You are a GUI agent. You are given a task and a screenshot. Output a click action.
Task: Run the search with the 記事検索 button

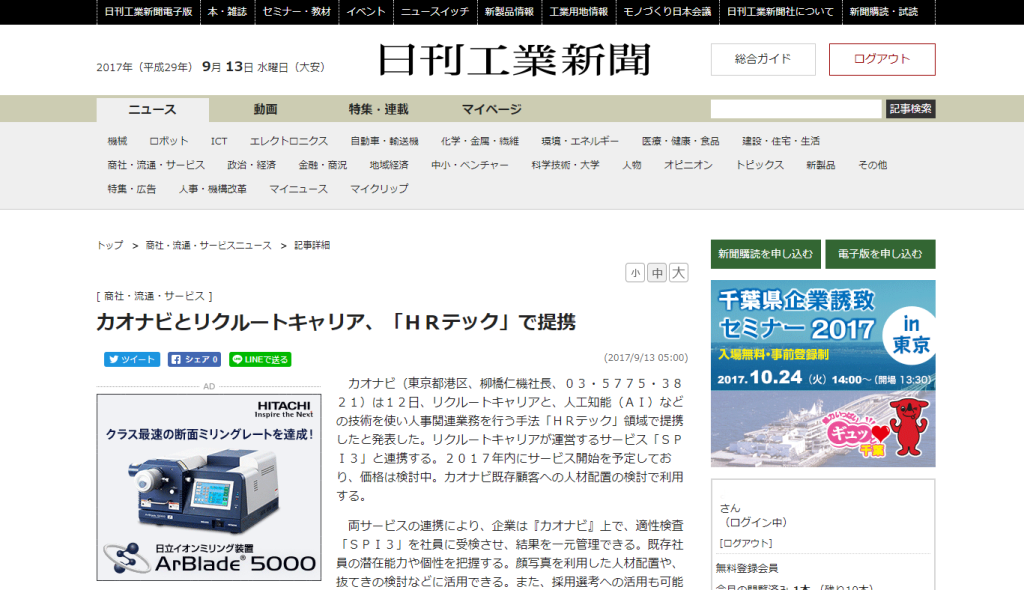coord(910,109)
